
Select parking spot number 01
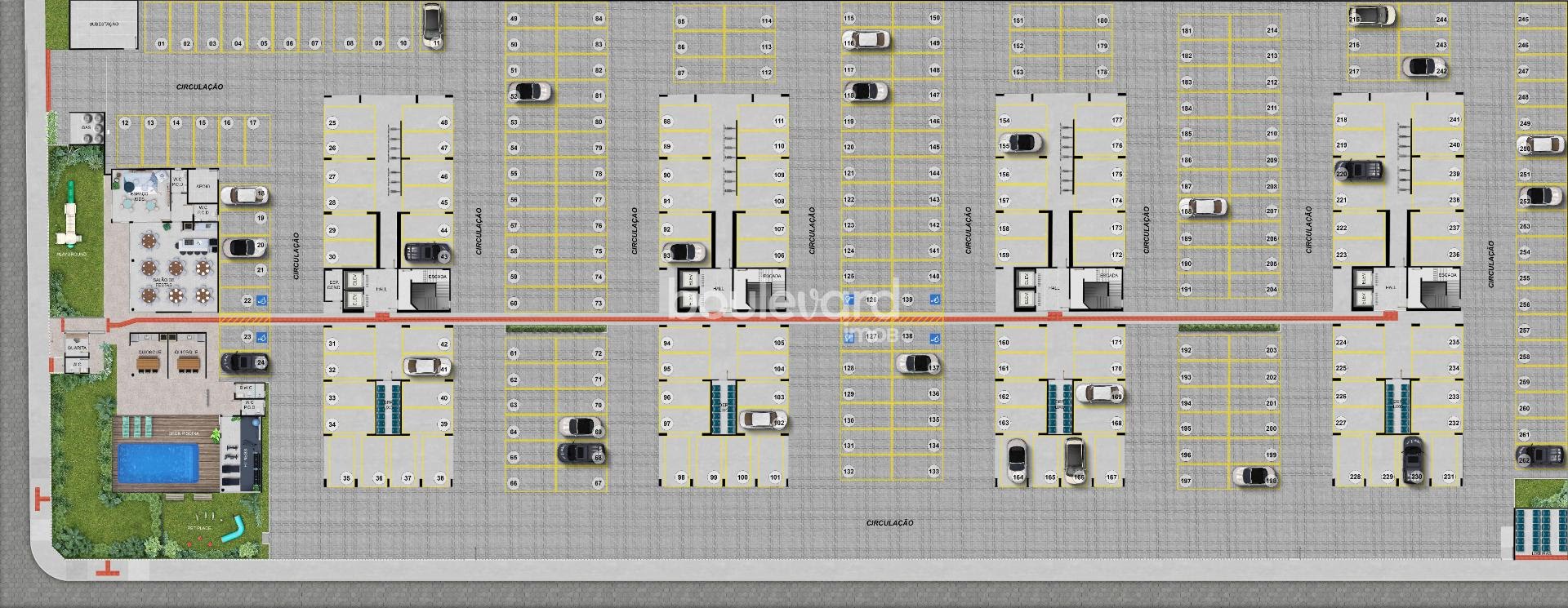(161, 43)
